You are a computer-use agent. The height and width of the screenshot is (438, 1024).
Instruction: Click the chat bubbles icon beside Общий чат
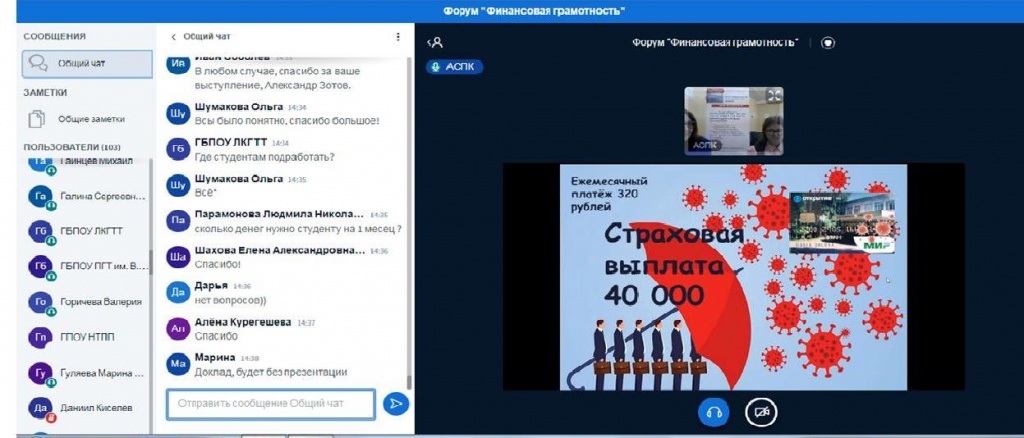[38, 63]
